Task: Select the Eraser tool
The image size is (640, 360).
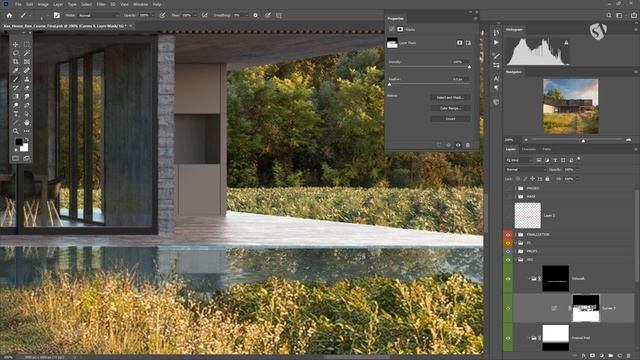Action: [x=27, y=88]
